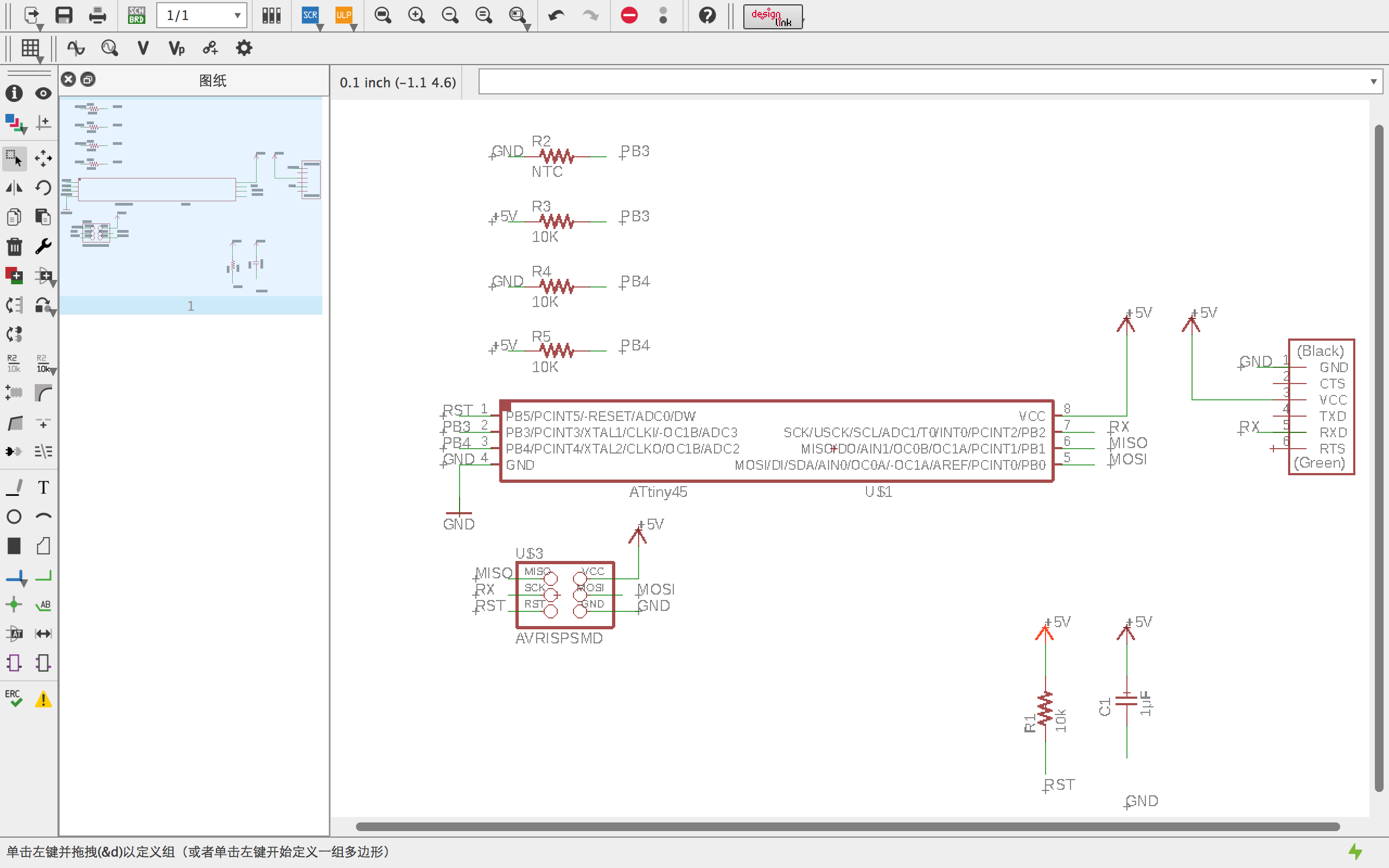Undock the sheets panel
Viewport: 1389px width, 868px height.
click(88, 79)
